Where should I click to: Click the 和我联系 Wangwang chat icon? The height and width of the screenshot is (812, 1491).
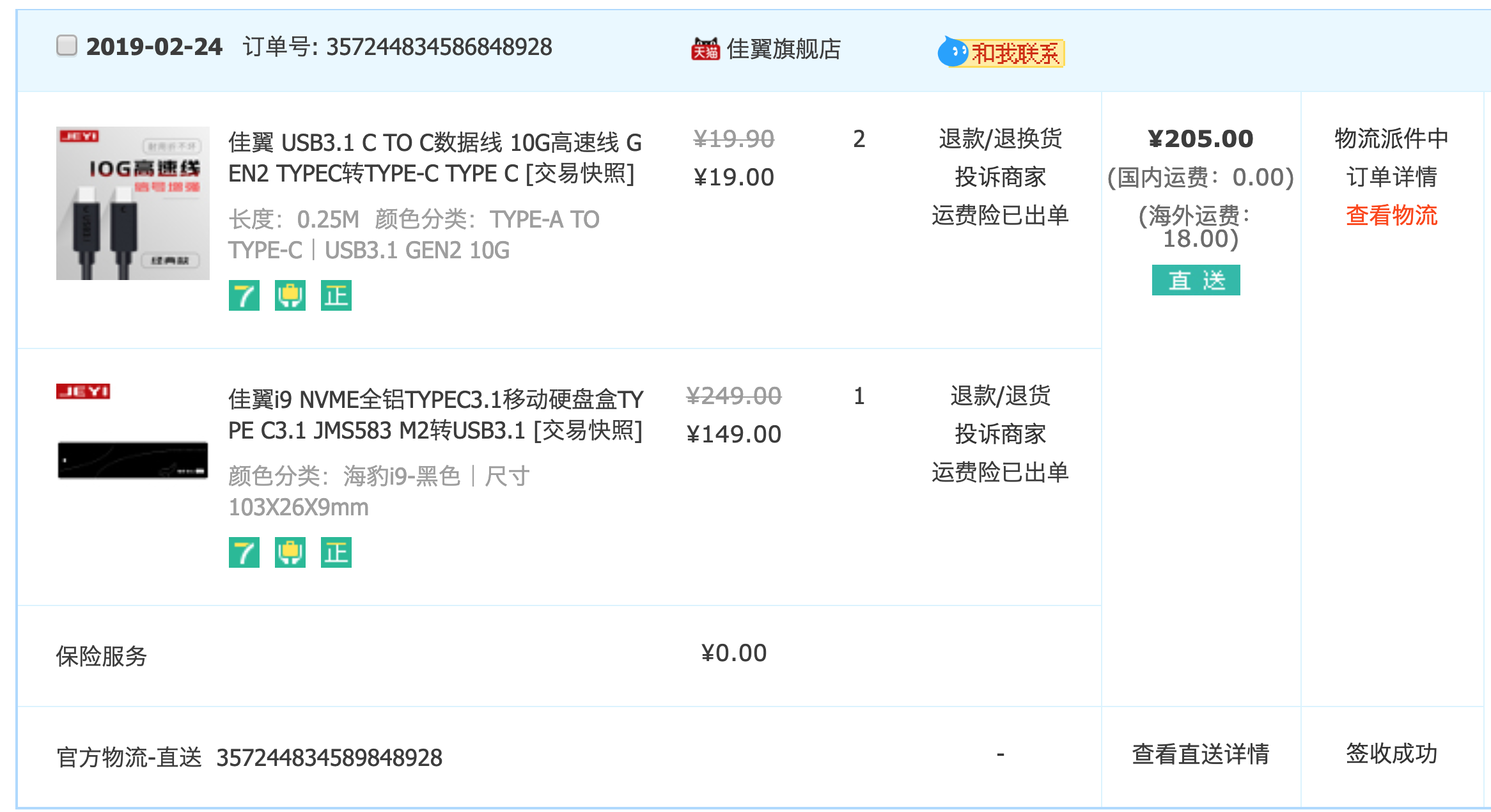tap(1001, 52)
